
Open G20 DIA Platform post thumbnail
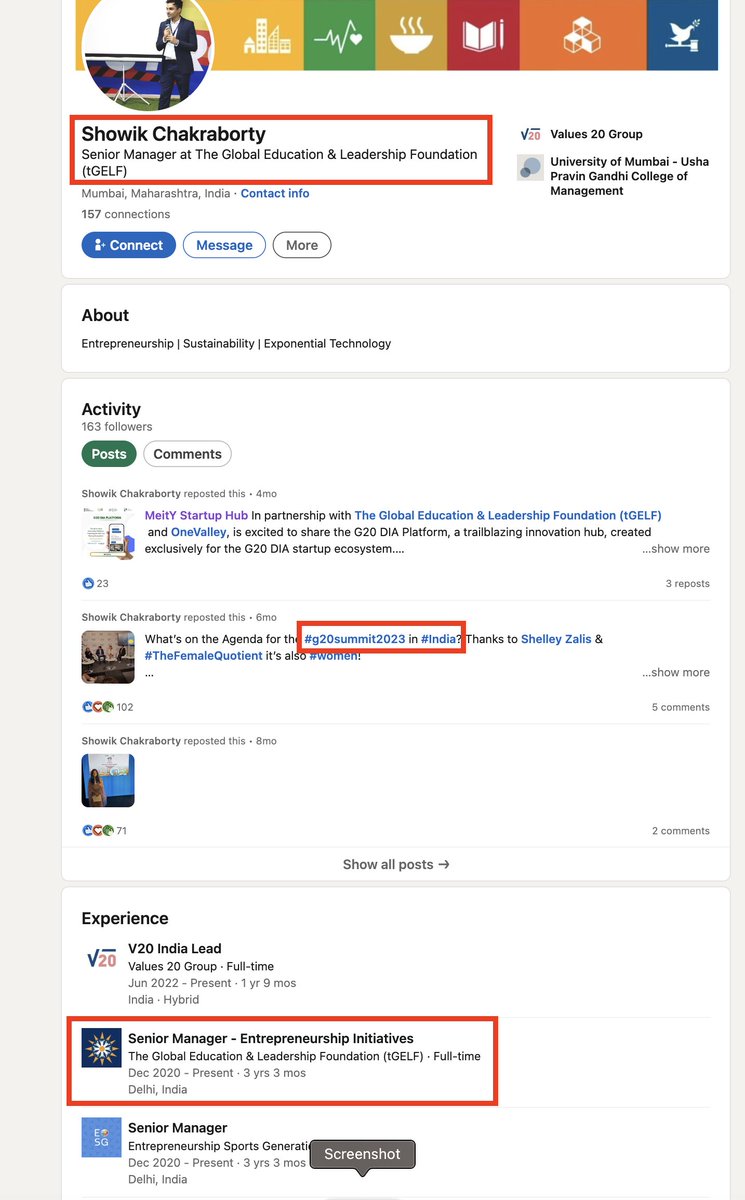(108, 533)
